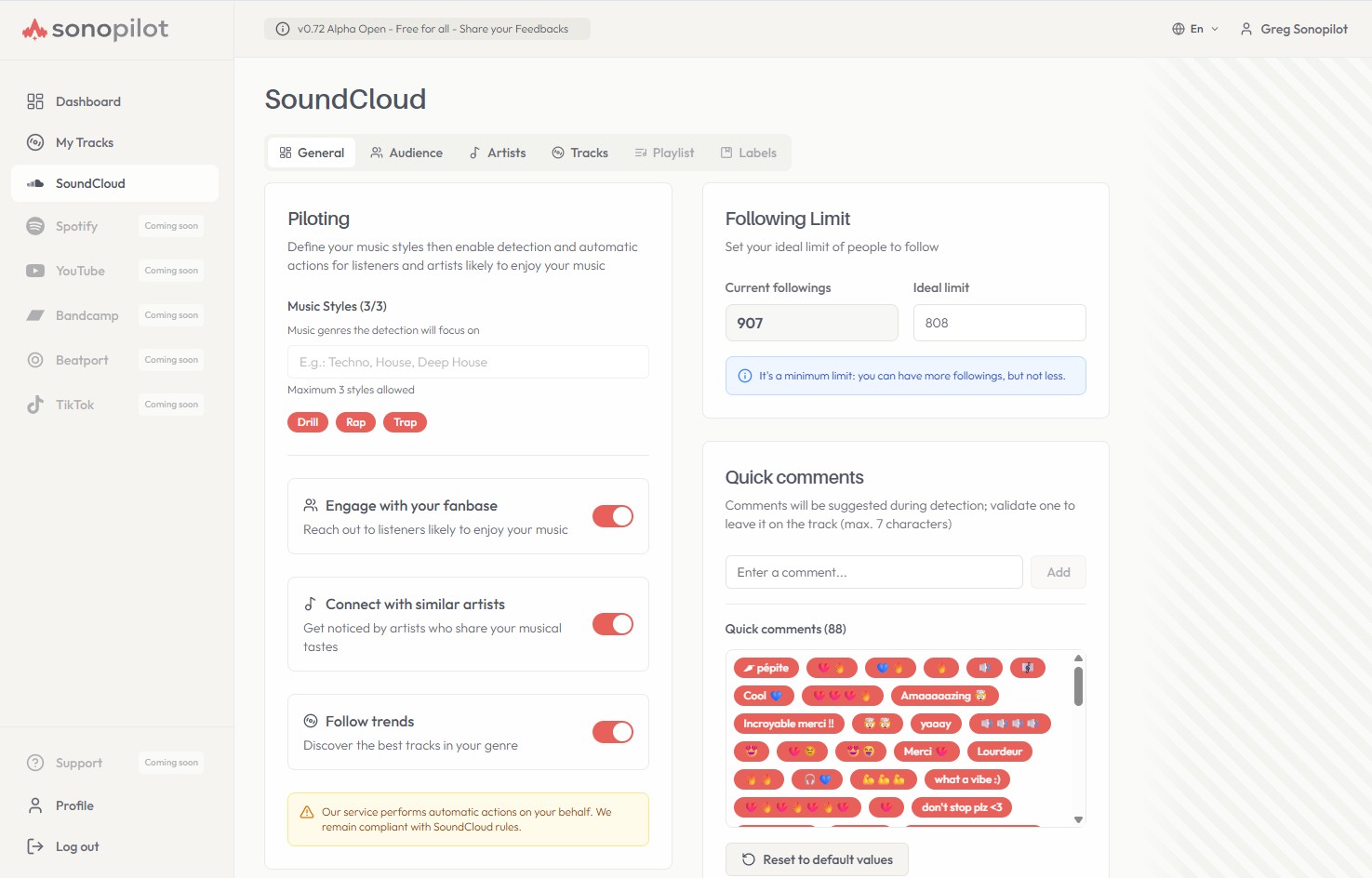Click the Add button for quick comments
Viewport: 1372px width, 878px height.
[x=1058, y=572]
